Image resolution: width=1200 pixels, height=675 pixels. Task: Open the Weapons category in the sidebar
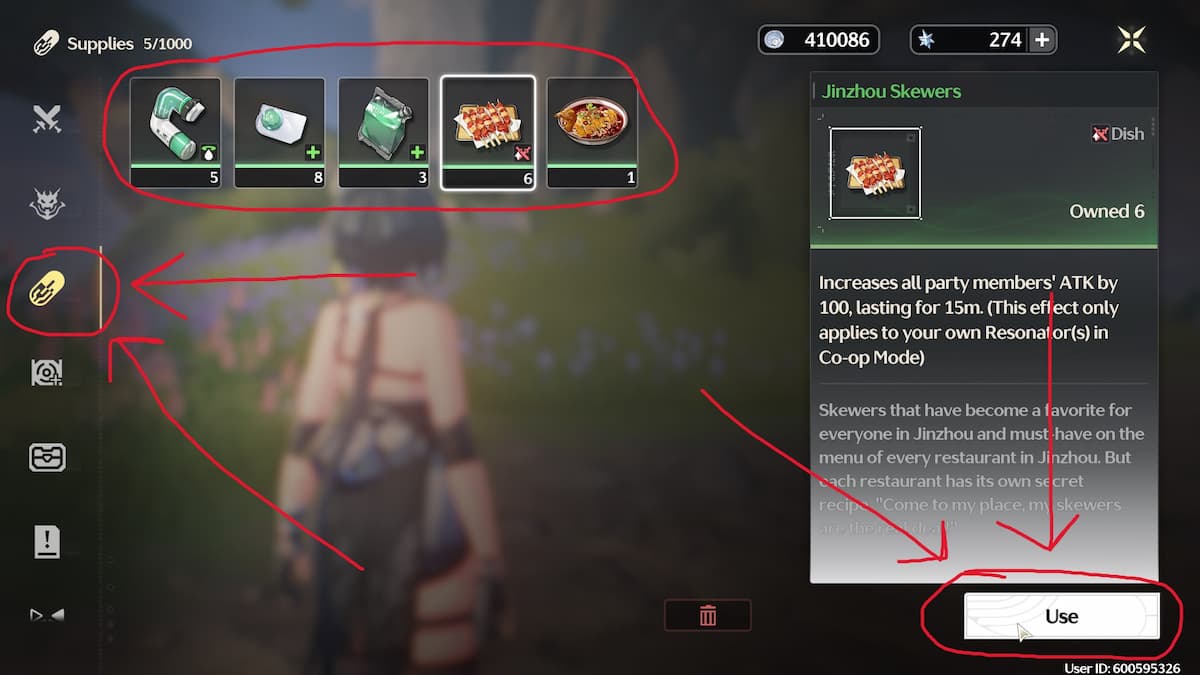(46, 119)
